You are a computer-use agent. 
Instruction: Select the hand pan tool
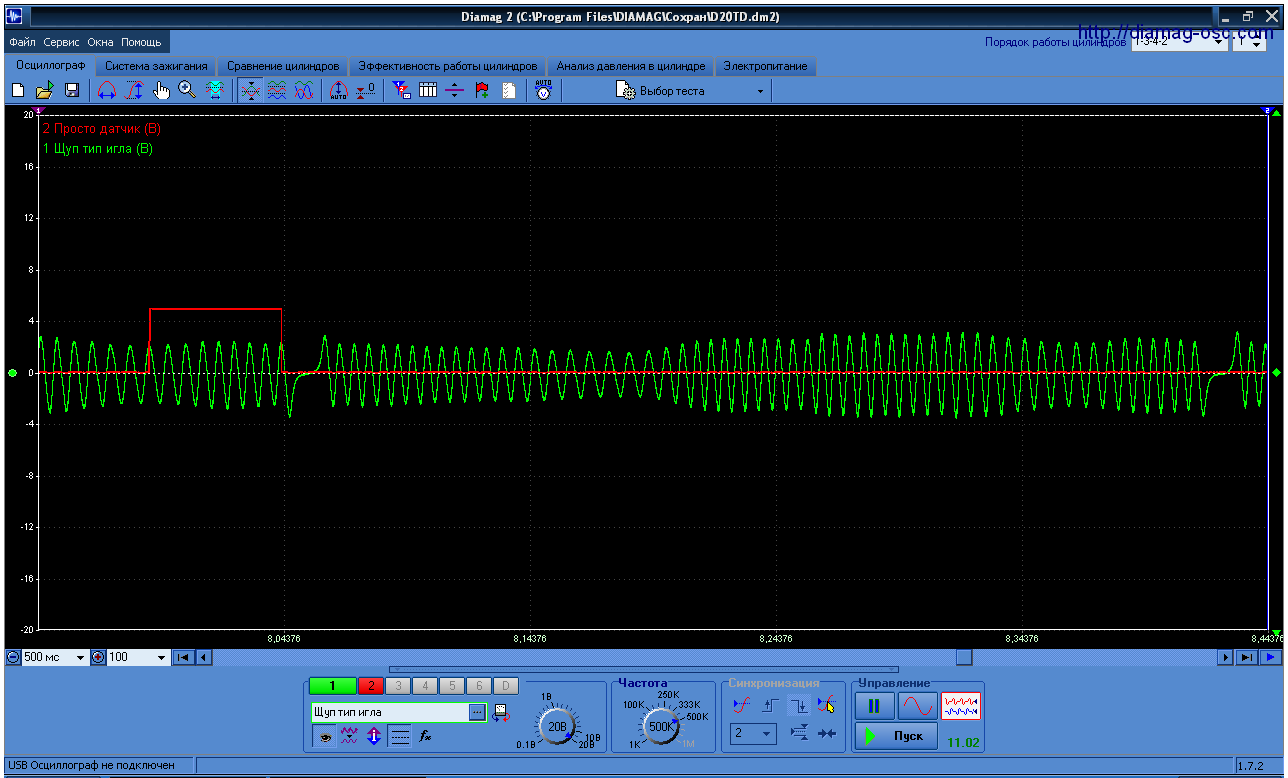pos(161,91)
